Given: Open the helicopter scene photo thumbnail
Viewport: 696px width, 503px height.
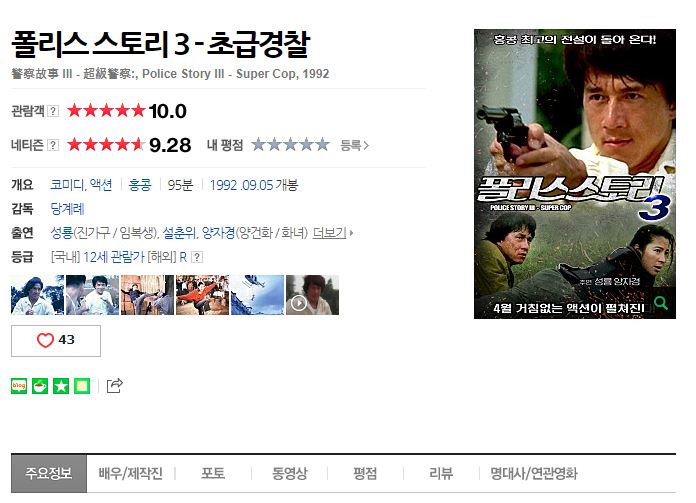Looking at the screenshot, I should tap(257, 295).
